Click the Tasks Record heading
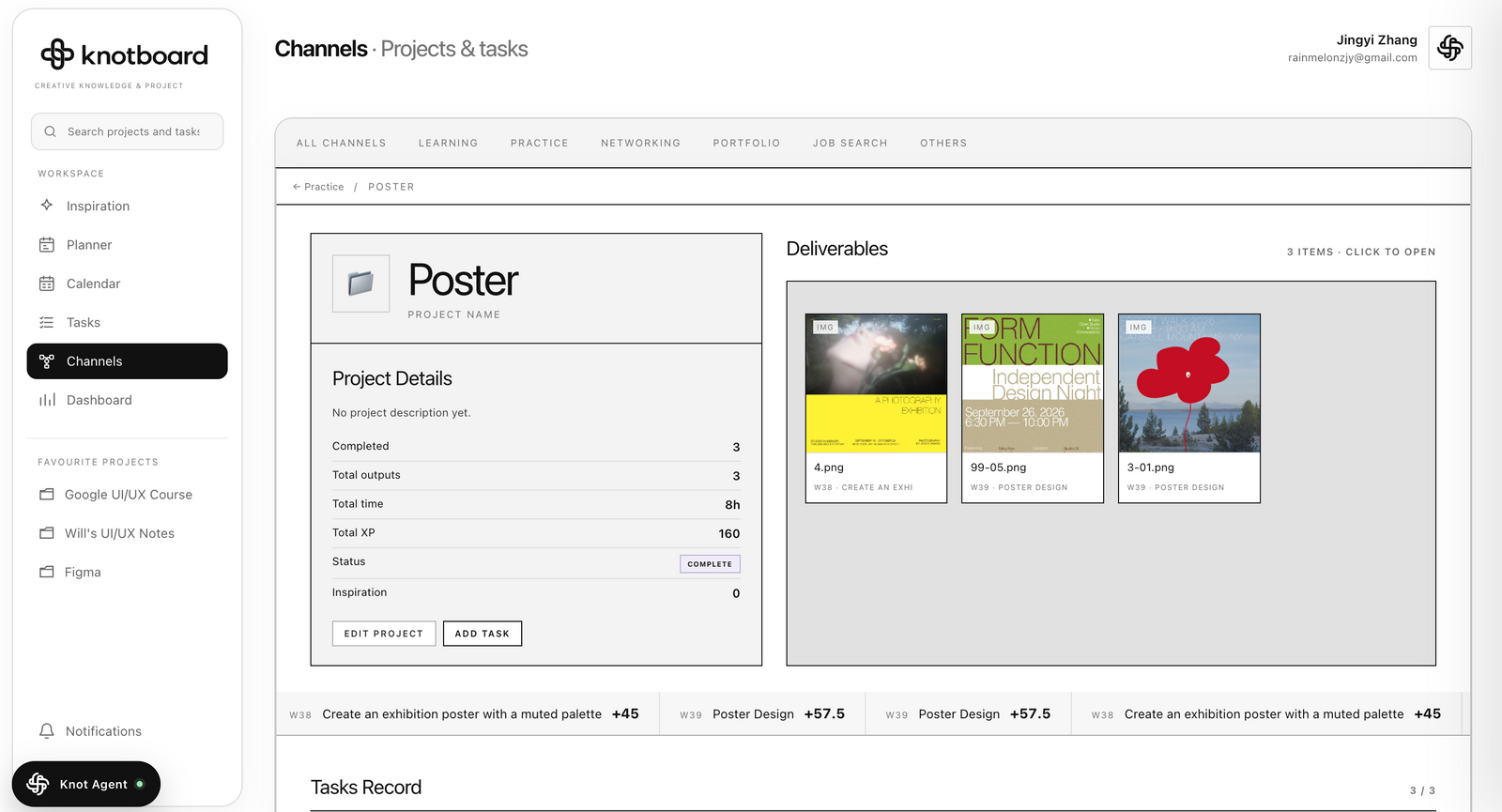This screenshot has height=812, width=1502. tap(366, 787)
